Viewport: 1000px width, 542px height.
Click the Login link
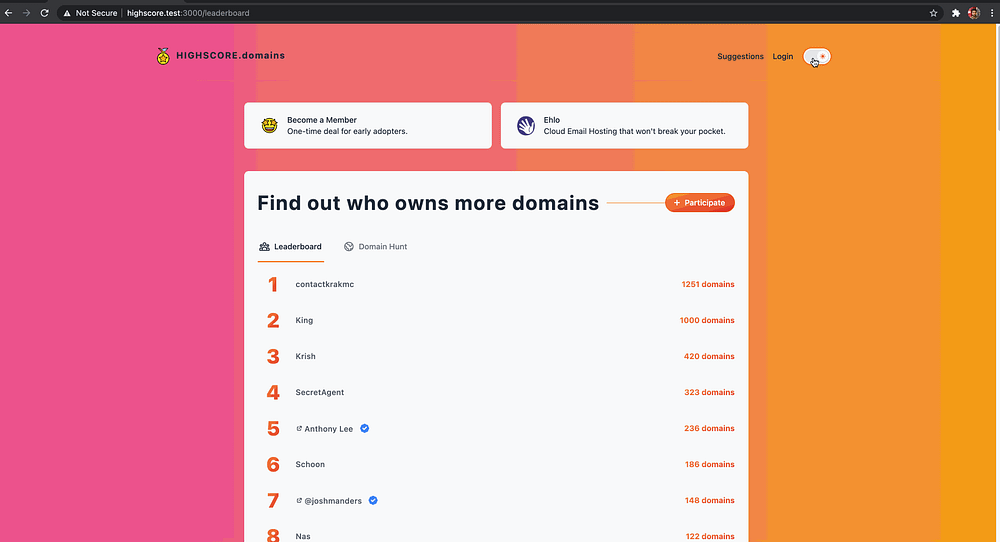(782, 57)
